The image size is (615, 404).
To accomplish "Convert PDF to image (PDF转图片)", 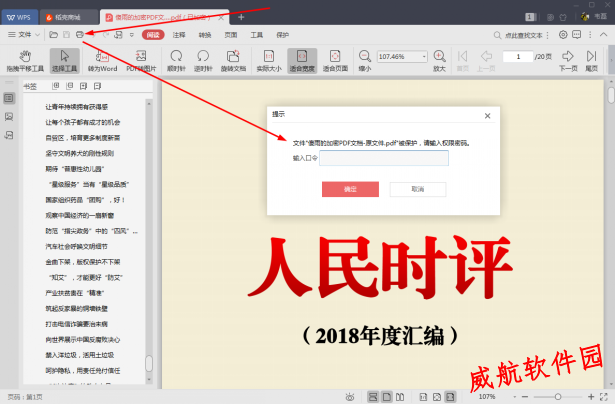I will (x=141, y=61).
